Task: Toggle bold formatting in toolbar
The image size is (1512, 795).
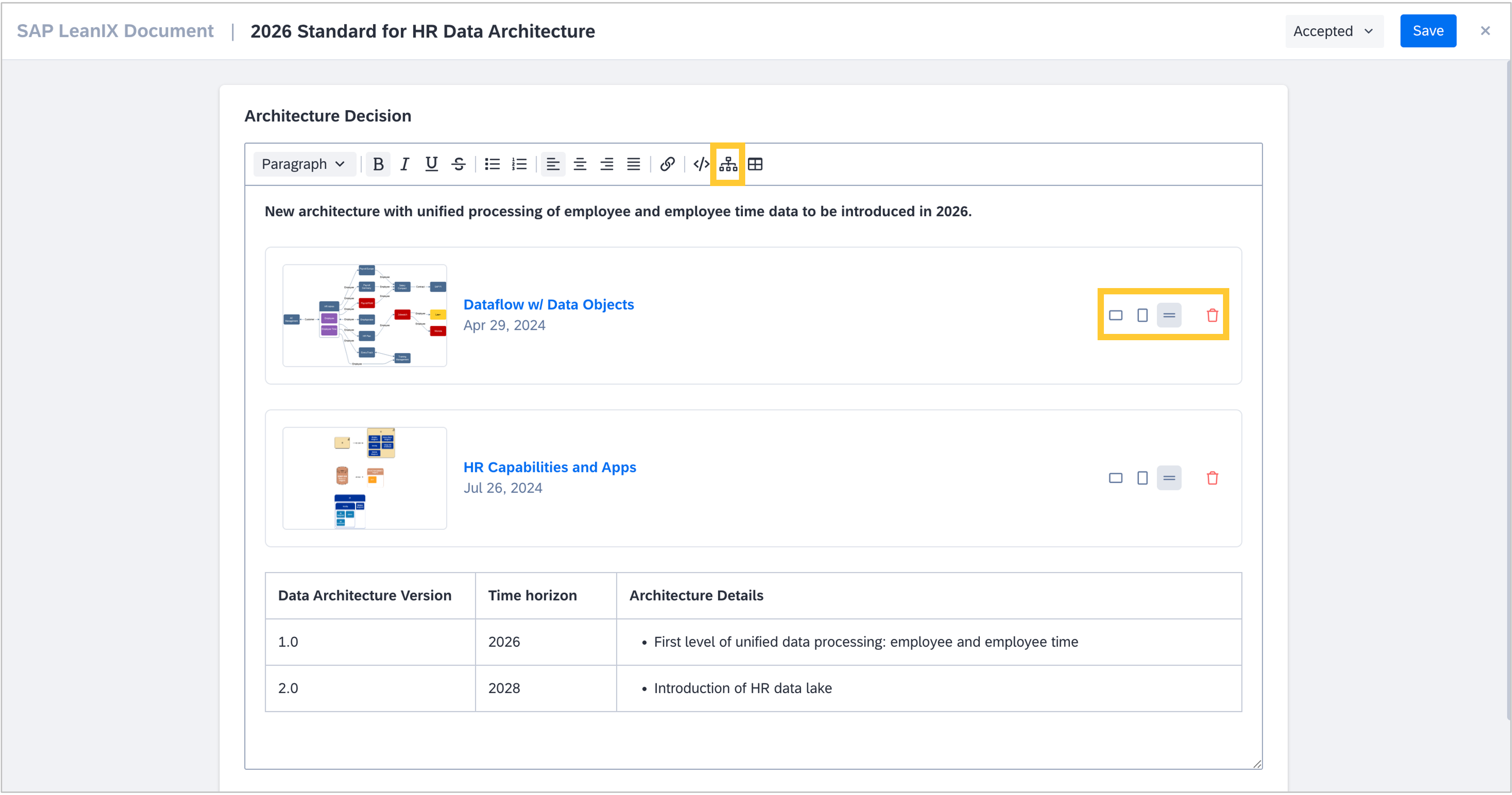Action: 378,164
